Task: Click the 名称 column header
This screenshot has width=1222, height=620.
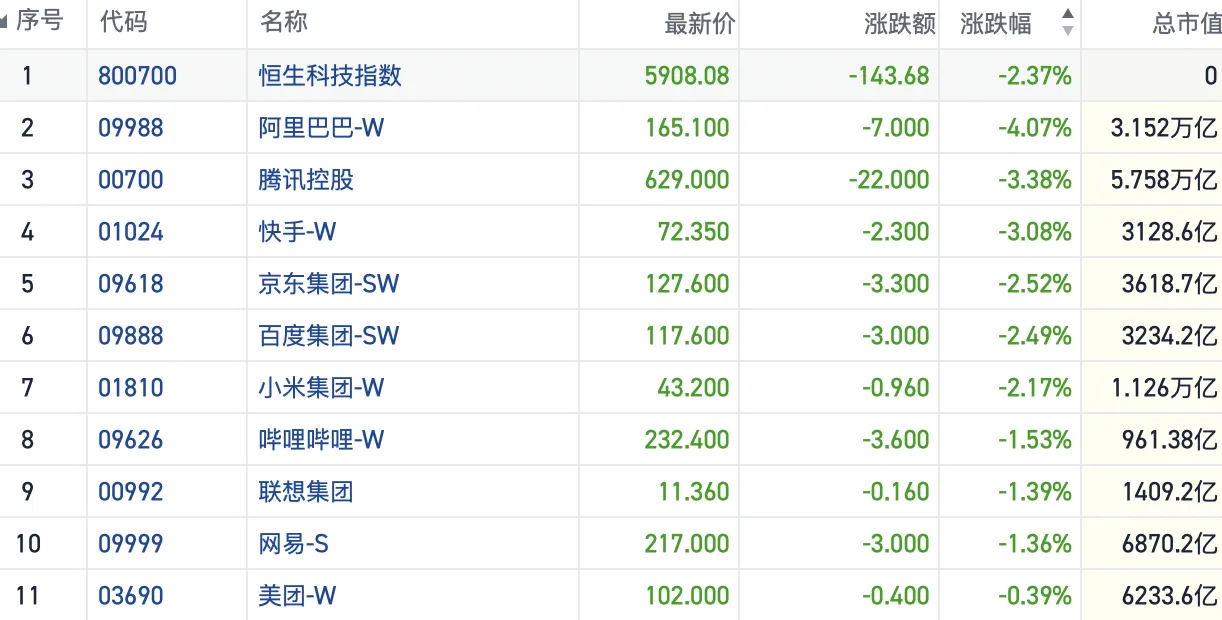Action: point(284,22)
